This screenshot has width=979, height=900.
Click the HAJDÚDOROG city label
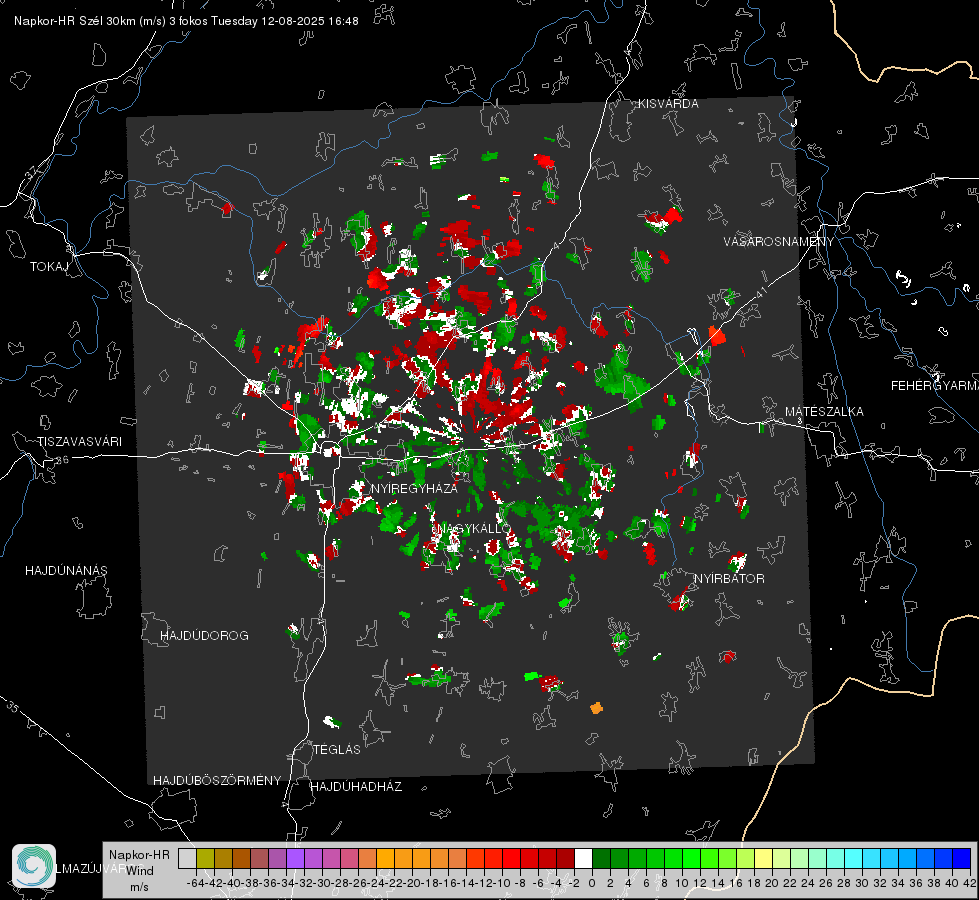(x=204, y=635)
